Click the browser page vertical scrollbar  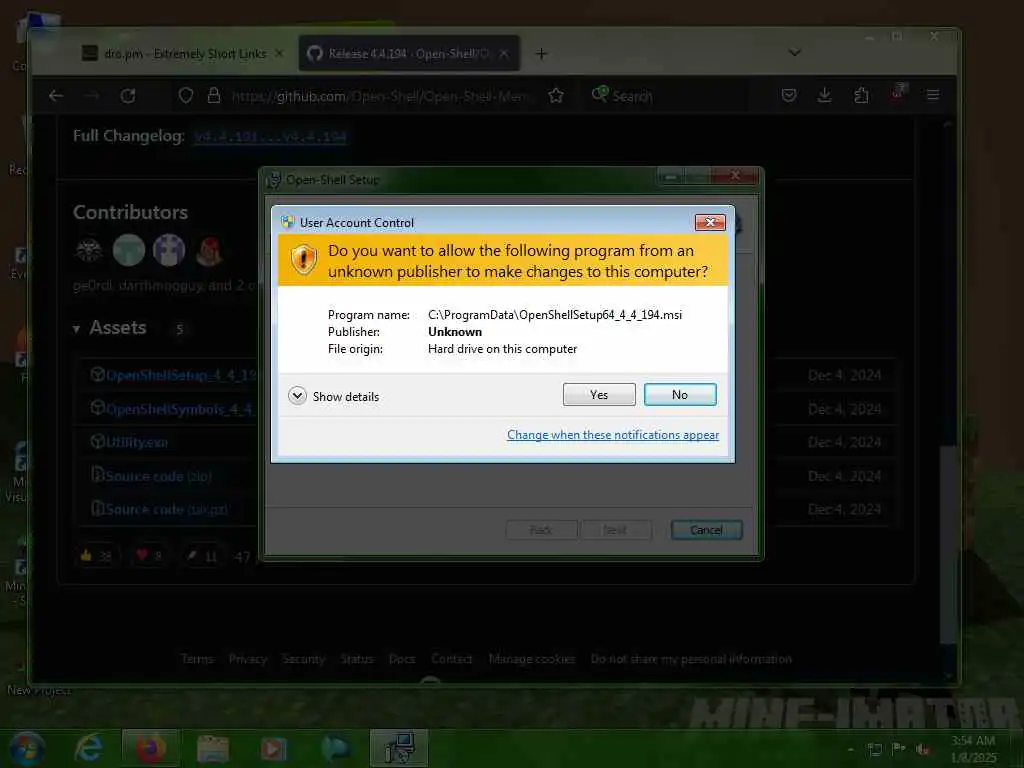click(x=949, y=543)
